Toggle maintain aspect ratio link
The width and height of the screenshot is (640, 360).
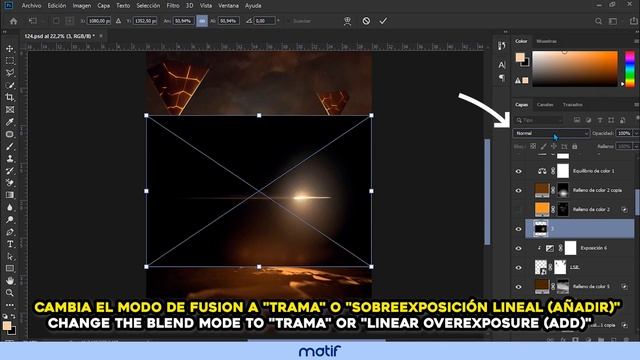202,21
